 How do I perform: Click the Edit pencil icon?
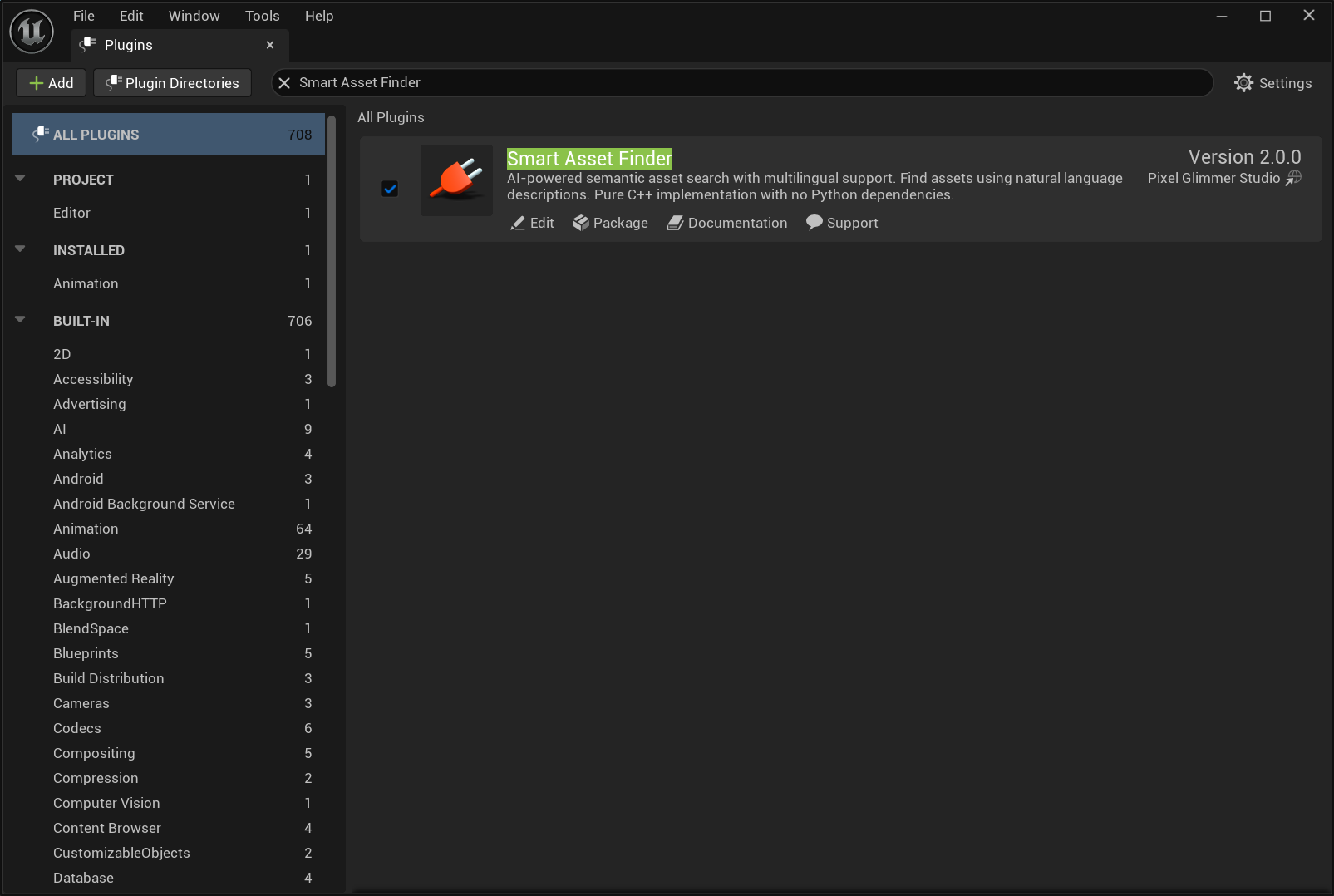tap(518, 223)
